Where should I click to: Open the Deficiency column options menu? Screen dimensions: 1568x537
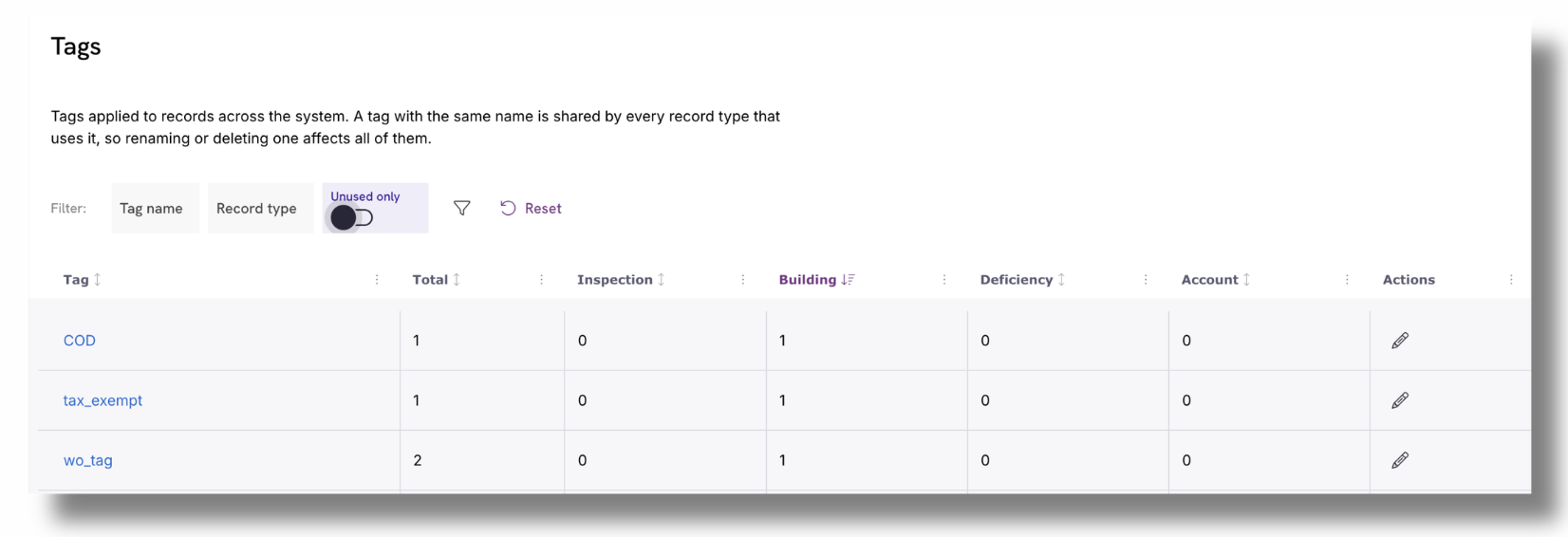click(x=1146, y=280)
